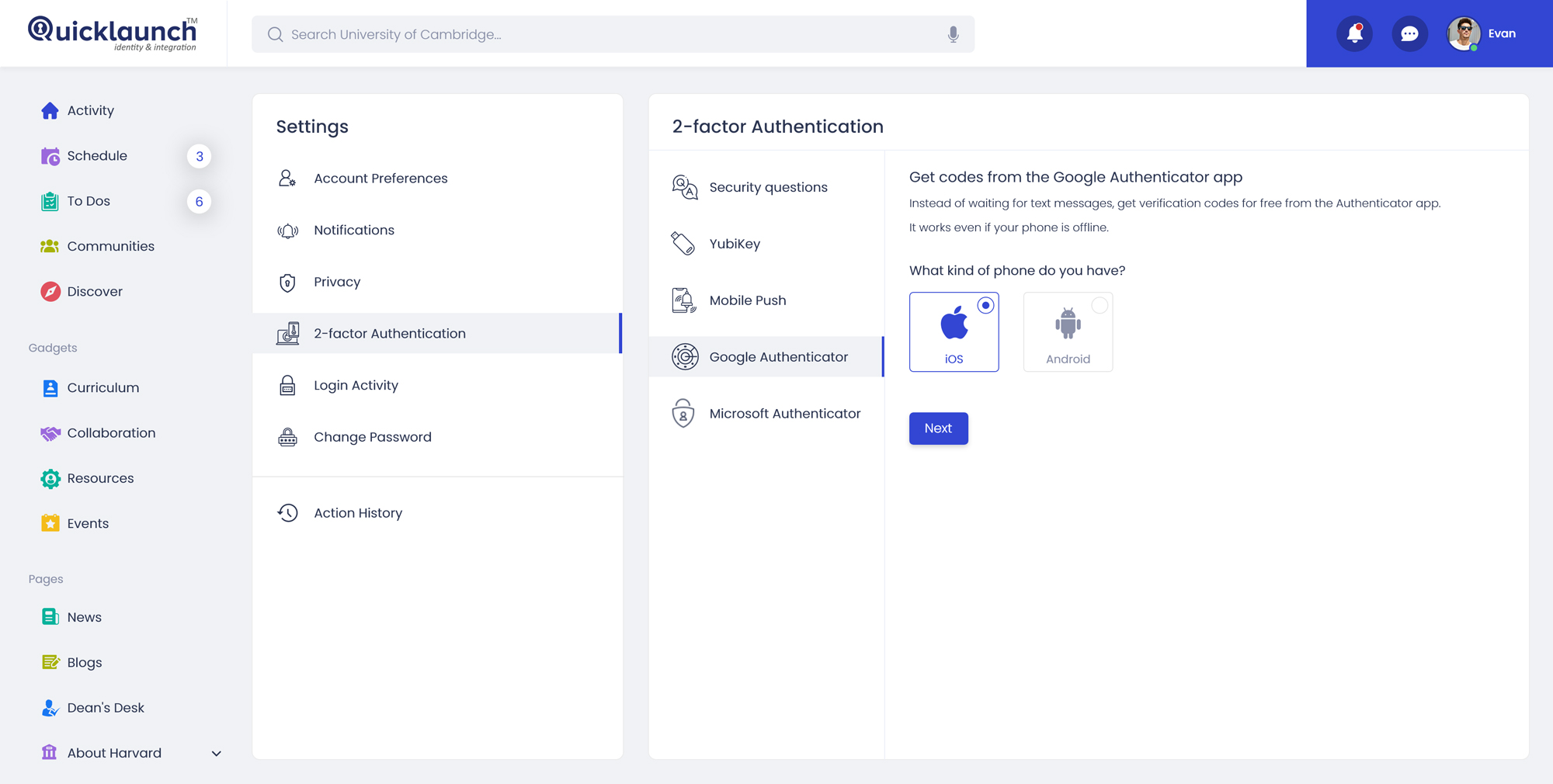The image size is (1553, 784).
Task: Click the Blogs pencil icon
Action: pyautogui.click(x=50, y=662)
